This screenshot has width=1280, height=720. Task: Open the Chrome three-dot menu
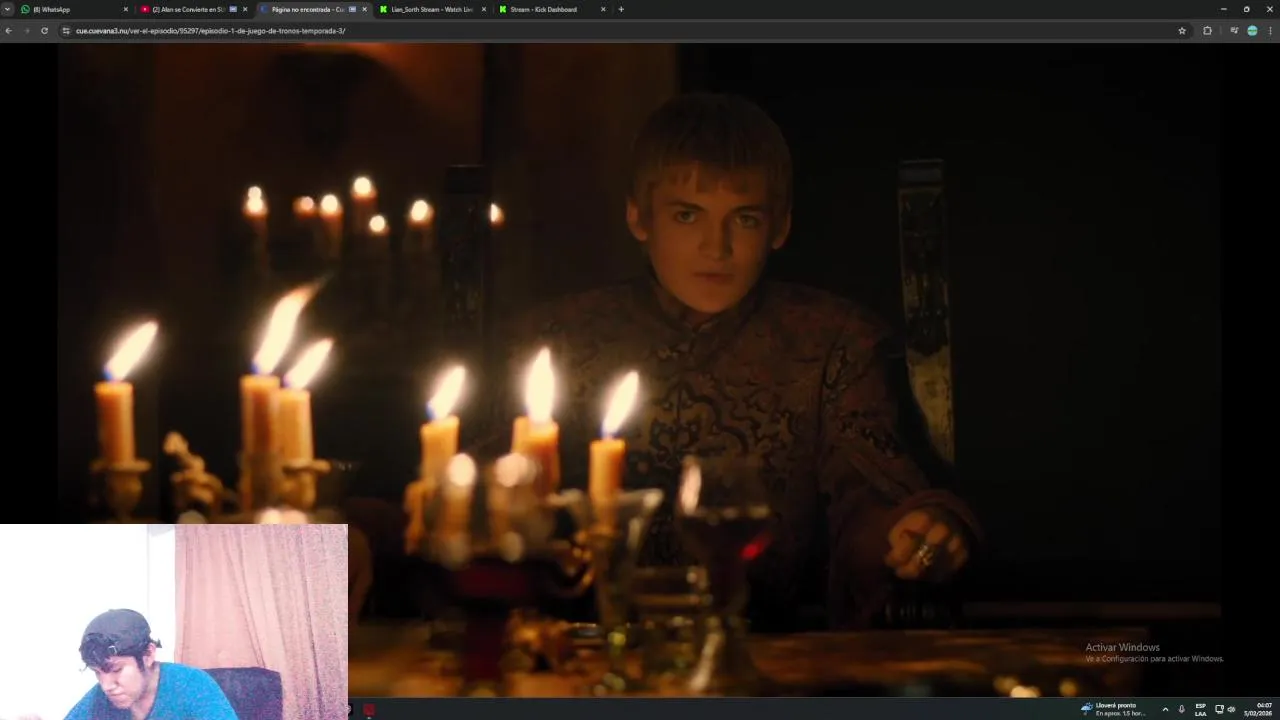[x=1271, y=31]
